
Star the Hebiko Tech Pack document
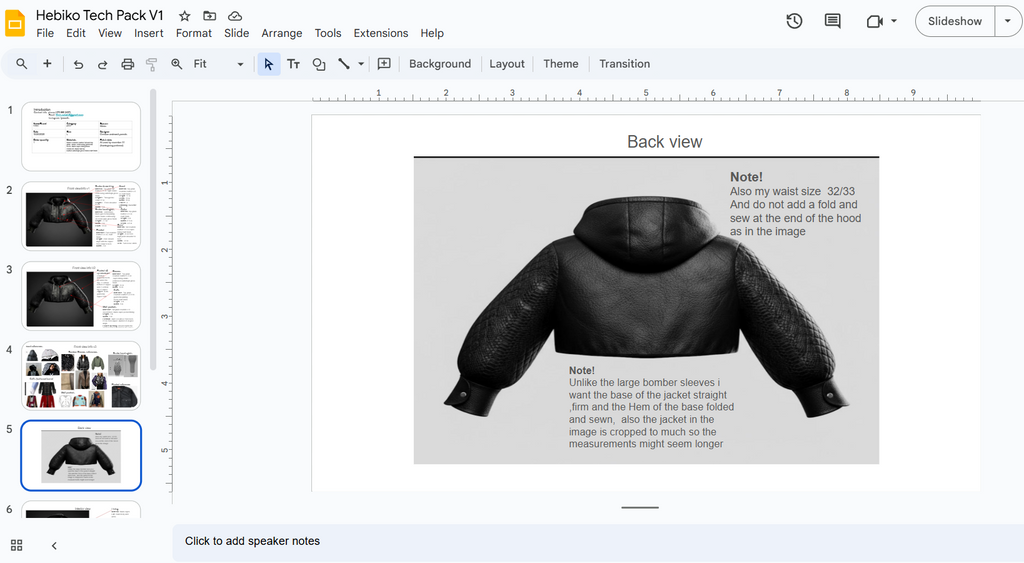[x=185, y=16]
